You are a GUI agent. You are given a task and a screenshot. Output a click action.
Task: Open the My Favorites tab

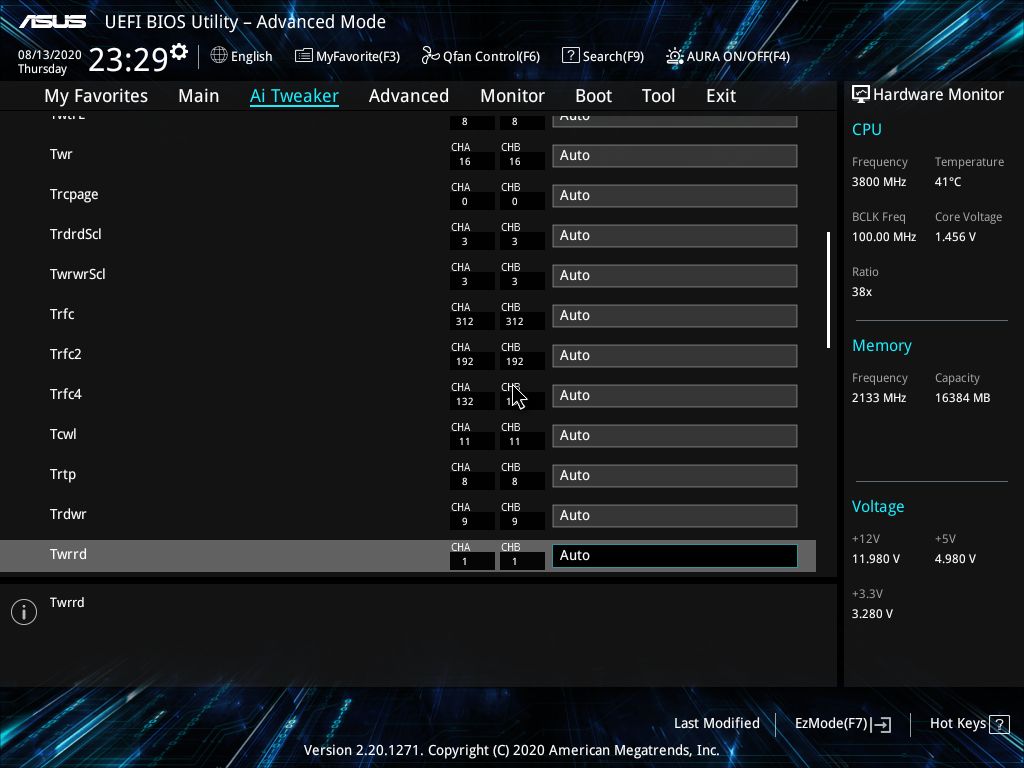coord(96,96)
